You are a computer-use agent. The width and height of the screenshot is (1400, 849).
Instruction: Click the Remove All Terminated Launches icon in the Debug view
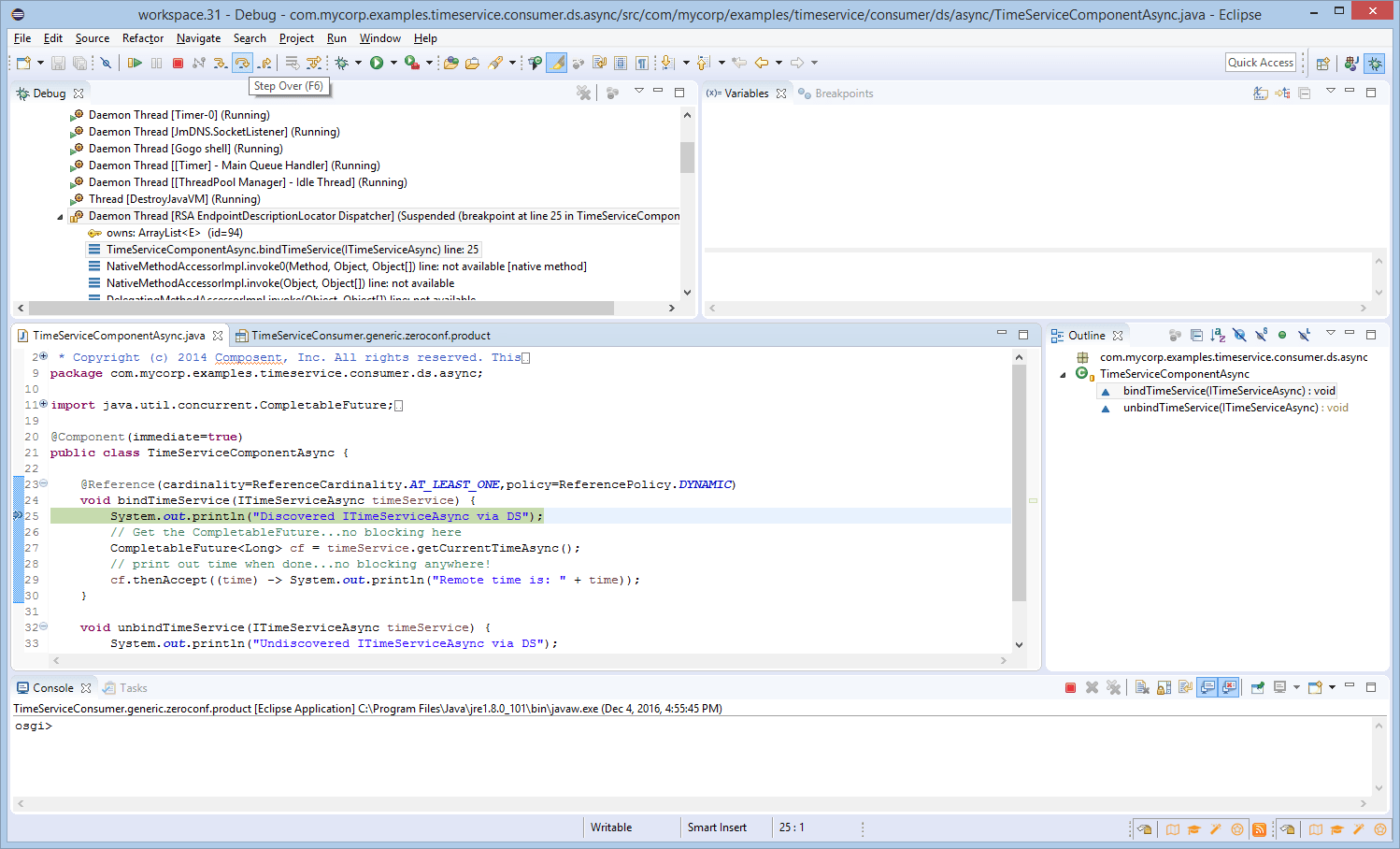[x=584, y=93]
